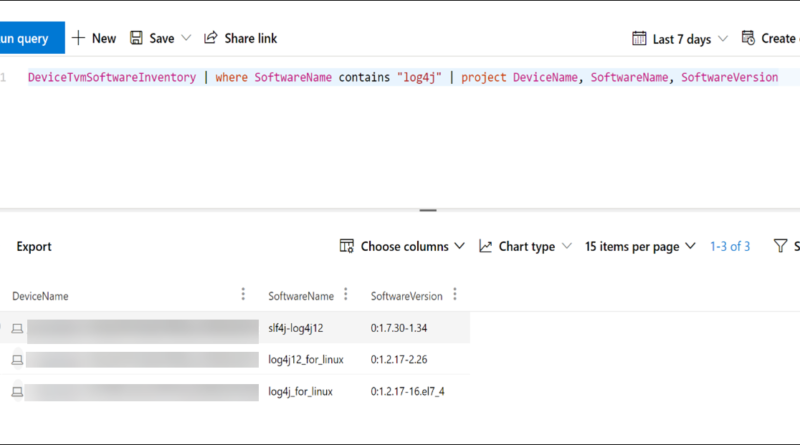The image size is (800, 445).
Task: Click the Choose columns label
Action: click(x=405, y=246)
